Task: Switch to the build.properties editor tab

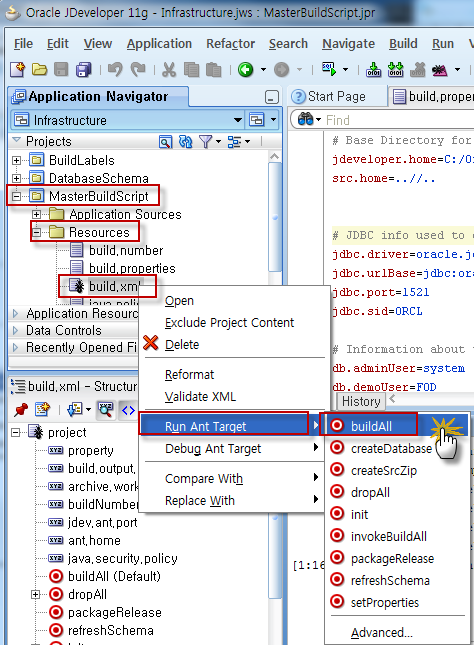Action: (x=433, y=97)
